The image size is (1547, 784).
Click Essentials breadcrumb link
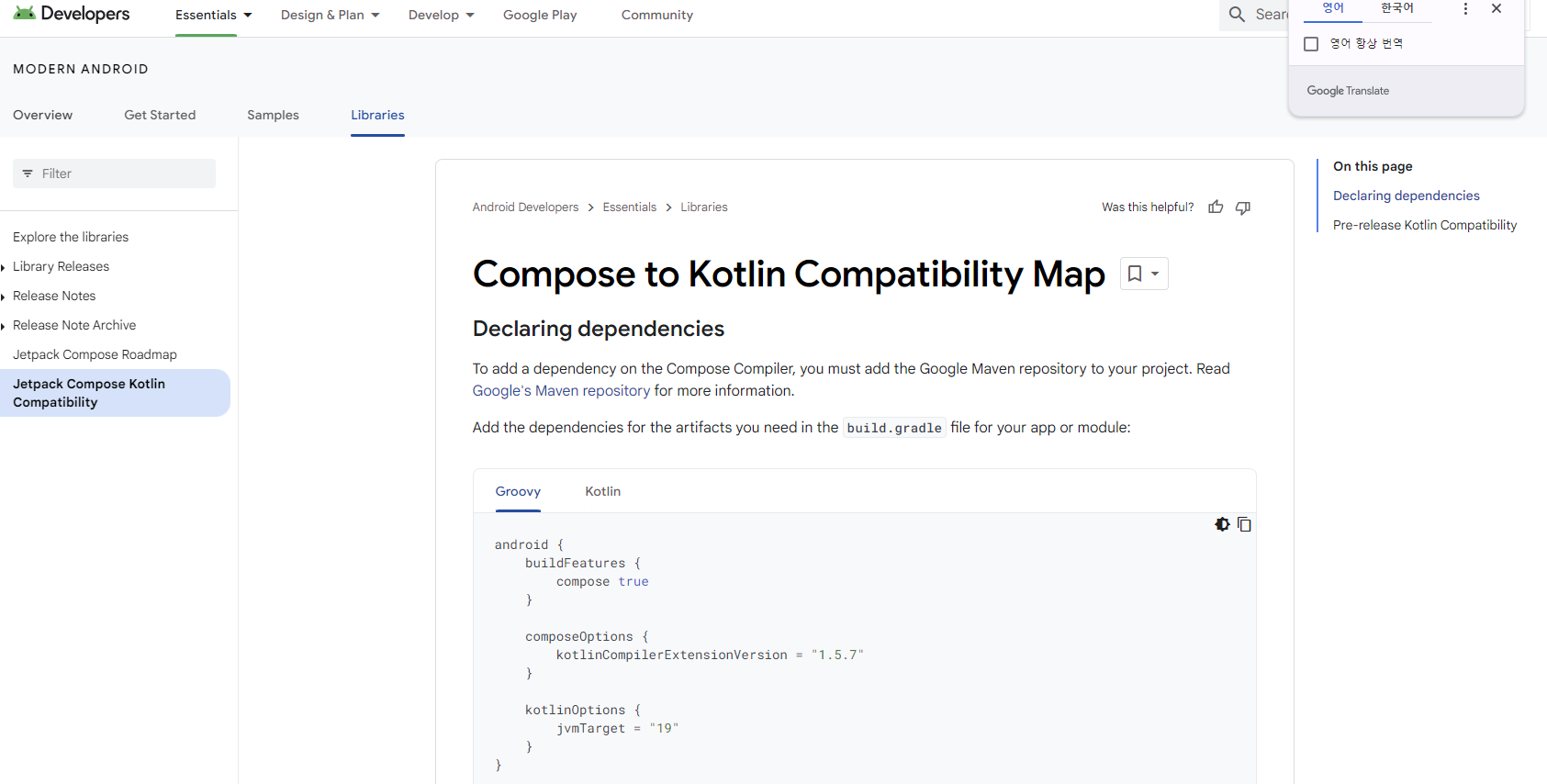[x=630, y=207]
